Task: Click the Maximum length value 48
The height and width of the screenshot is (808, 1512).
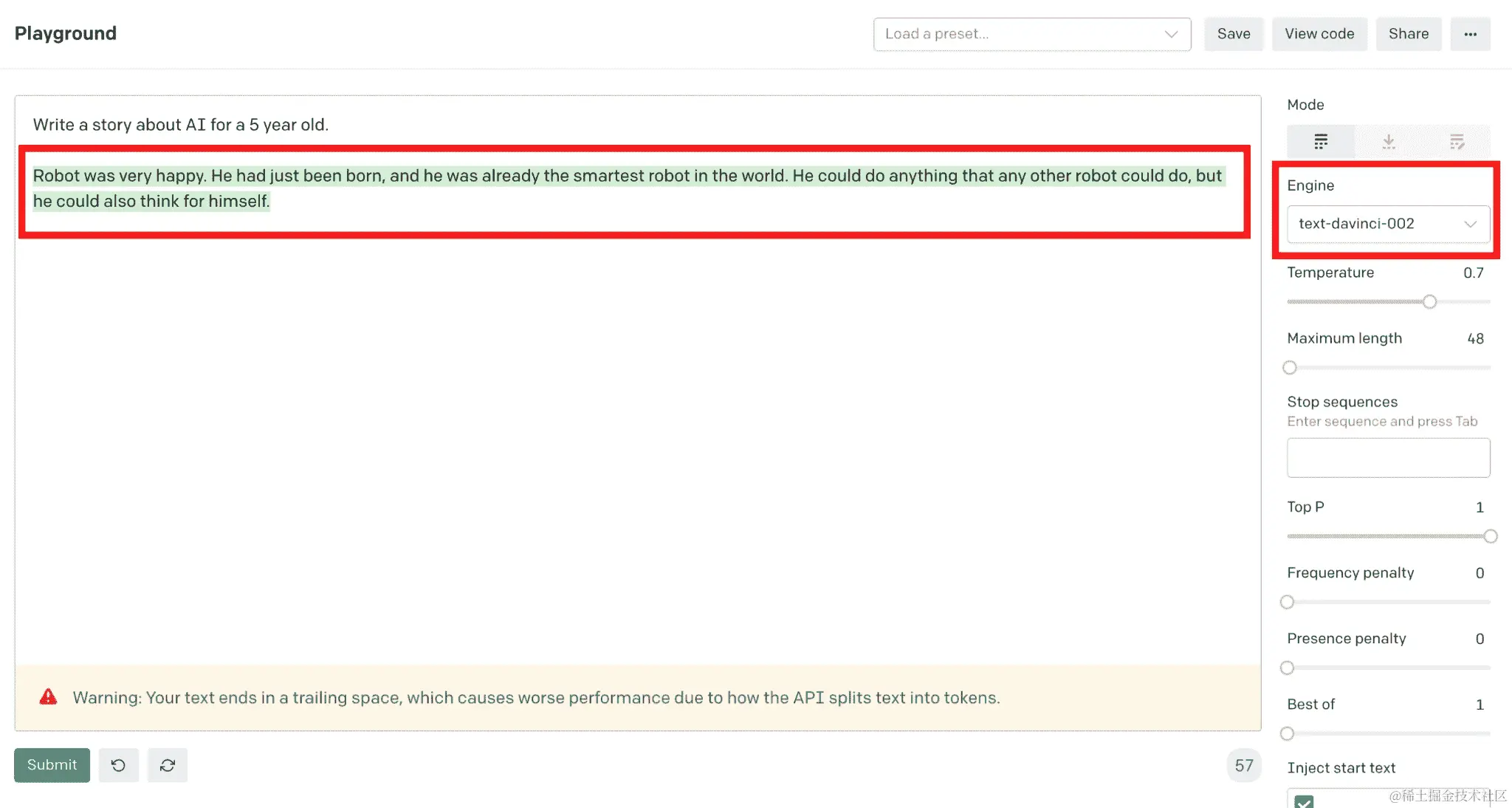Action: click(1475, 338)
